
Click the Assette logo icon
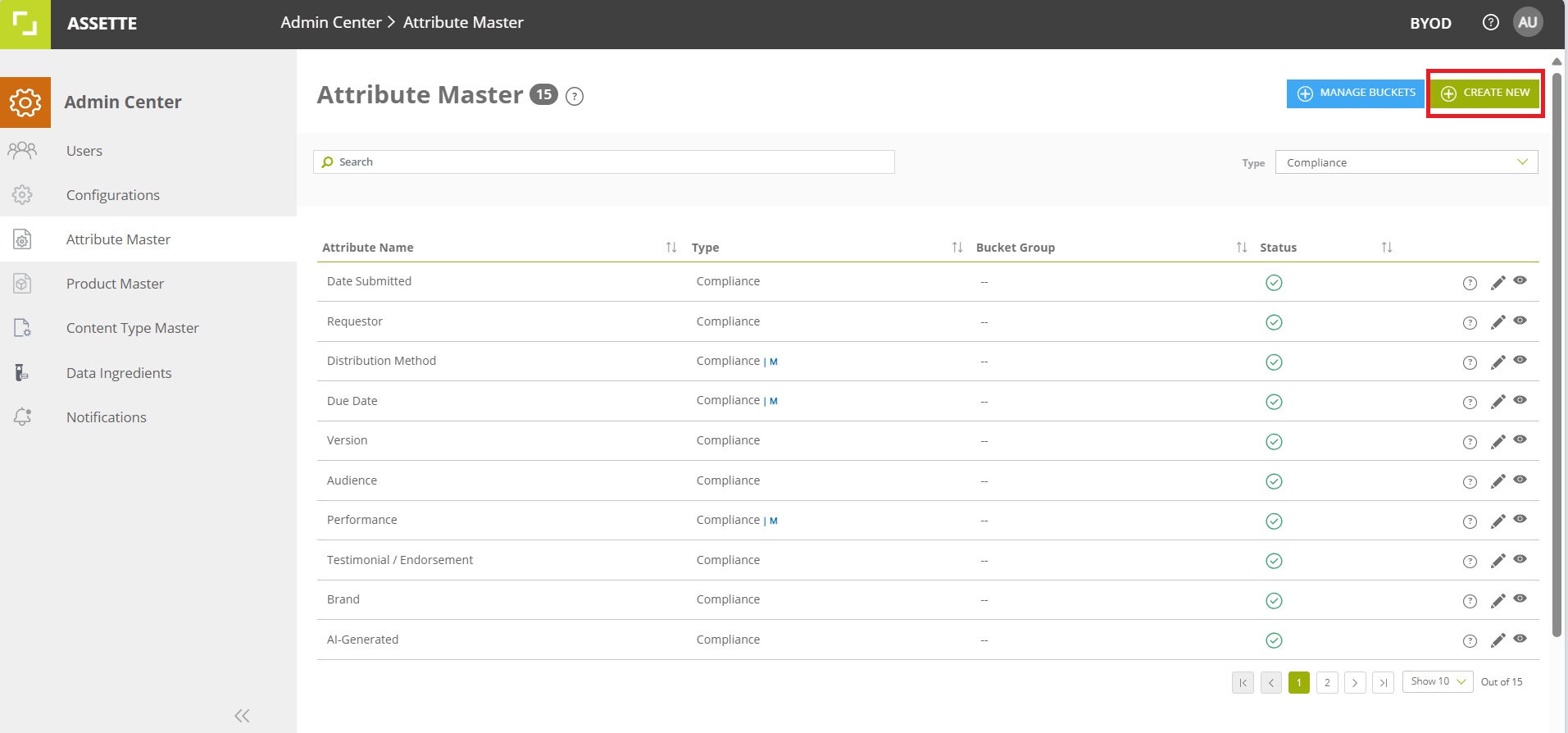click(x=25, y=24)
